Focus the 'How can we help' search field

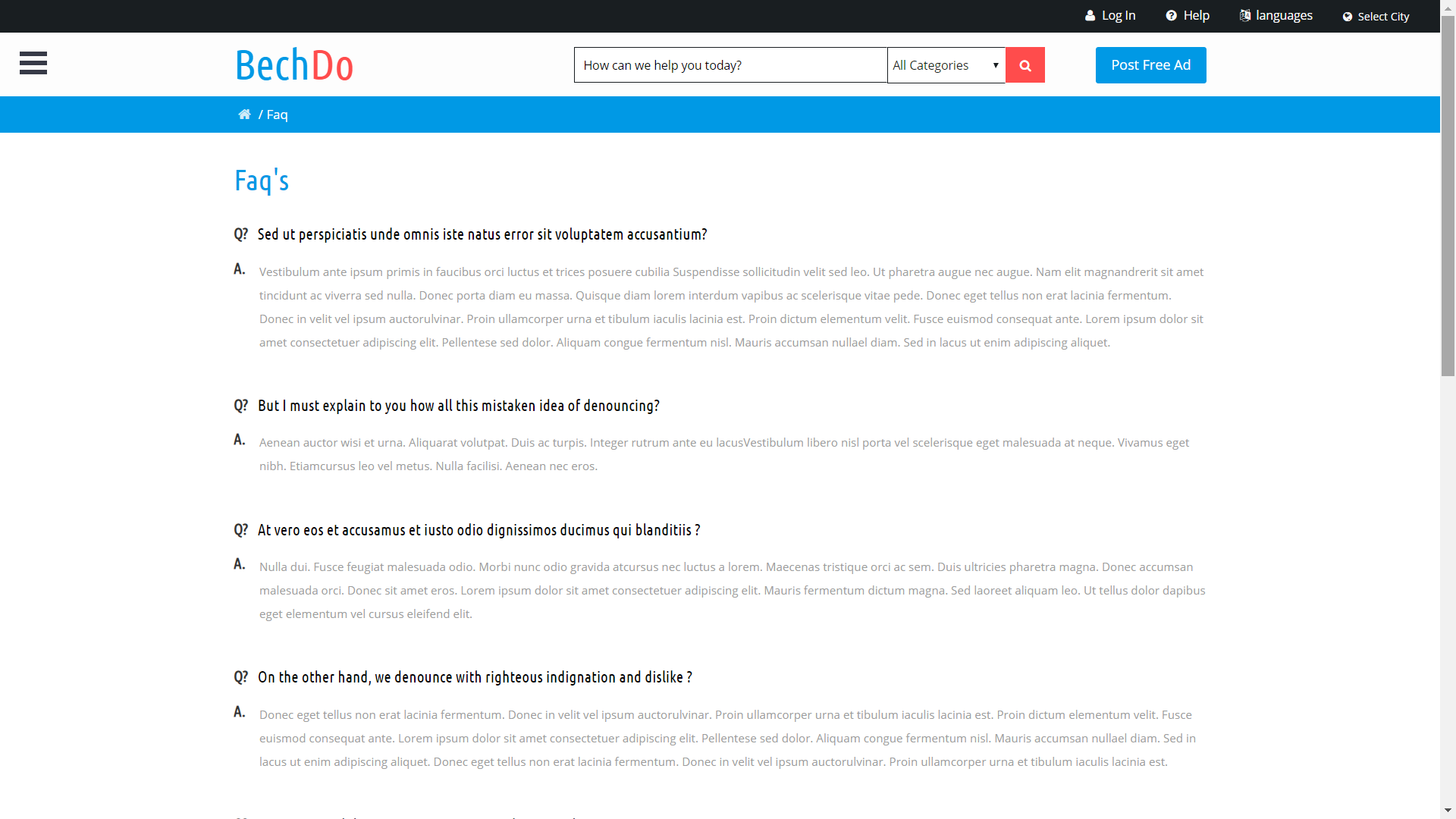(x=730, y=65)
